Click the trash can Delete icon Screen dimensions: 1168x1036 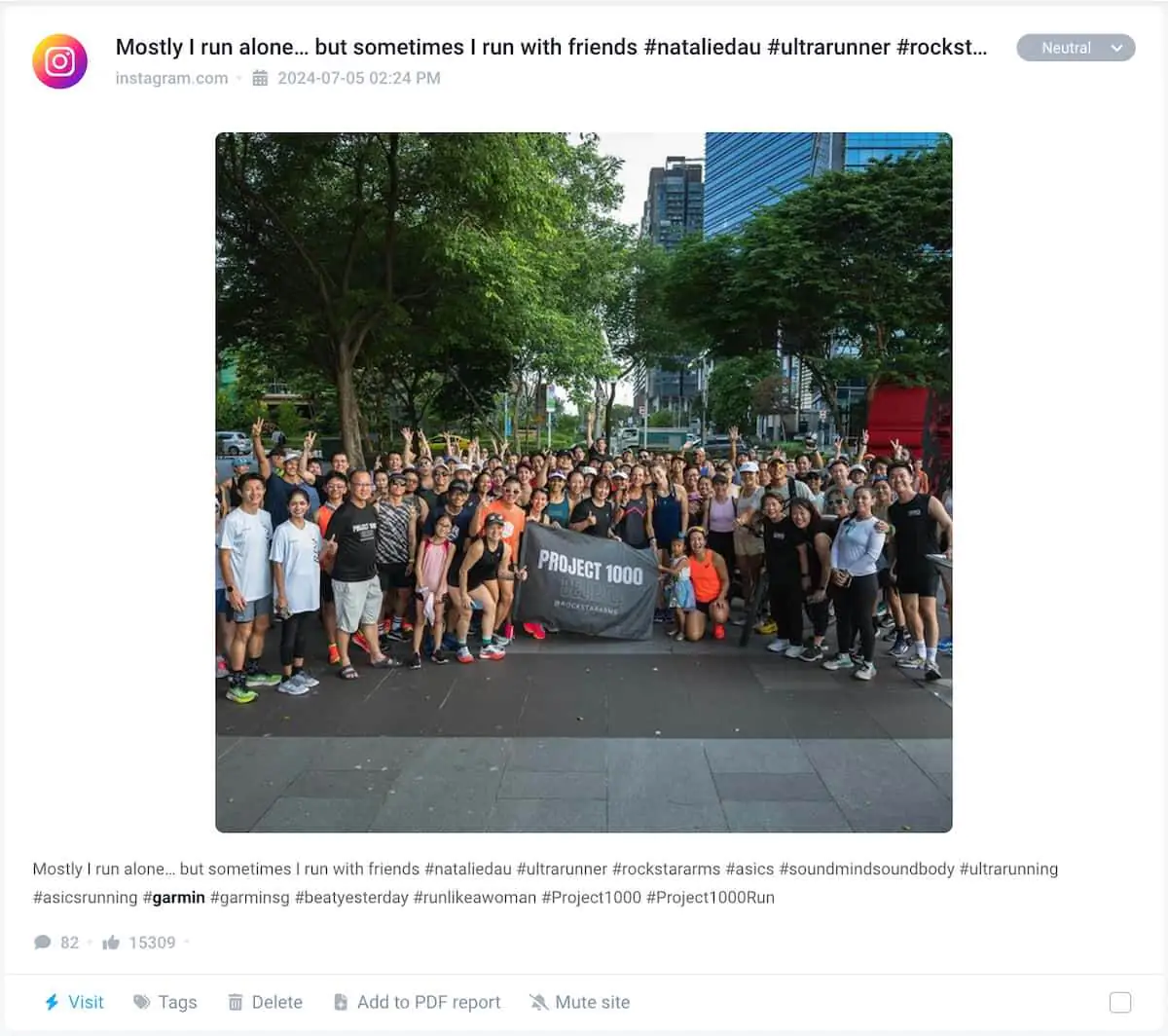pos(235,1002)
